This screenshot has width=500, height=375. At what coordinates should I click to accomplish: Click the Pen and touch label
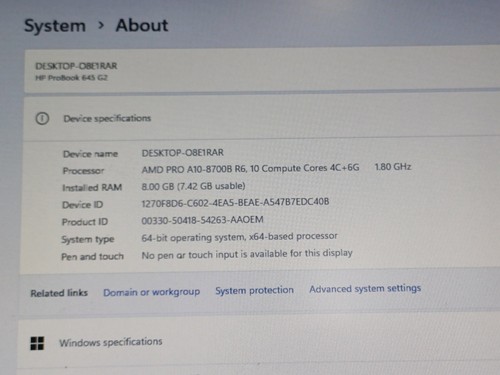click(x=92, y=257)
